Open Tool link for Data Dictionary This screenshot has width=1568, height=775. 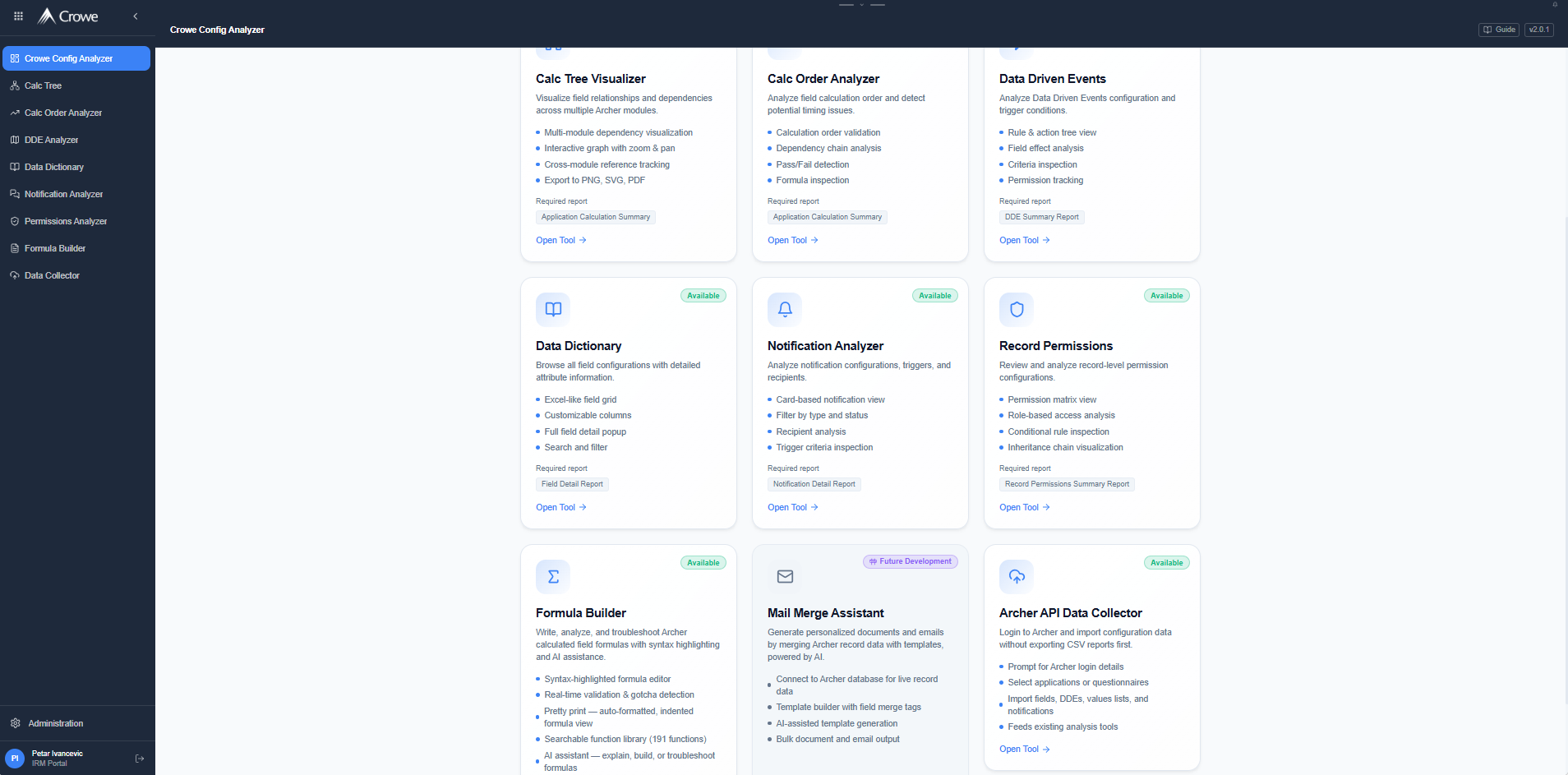[561, 507]
